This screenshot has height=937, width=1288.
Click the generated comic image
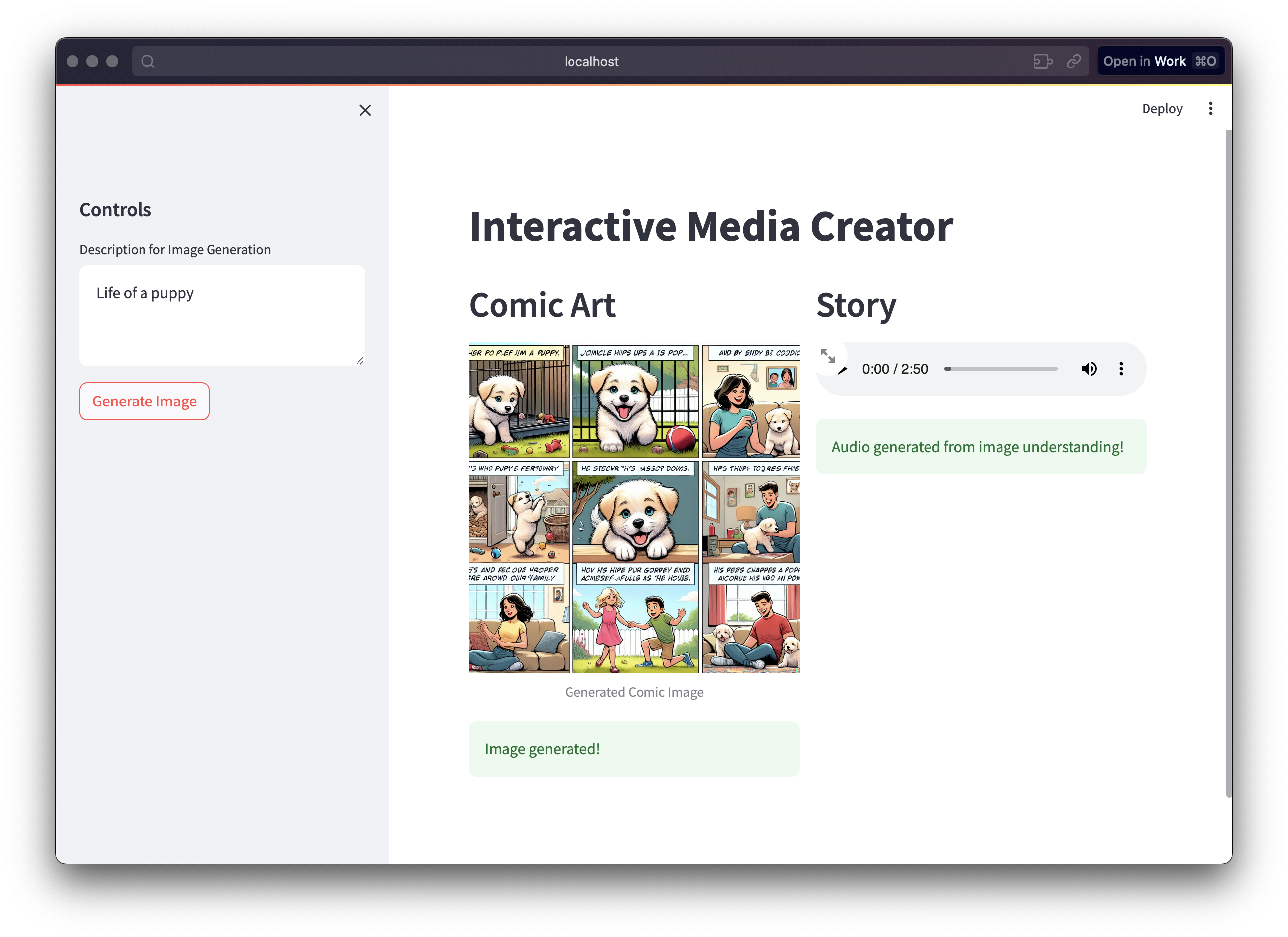point(634,508)
